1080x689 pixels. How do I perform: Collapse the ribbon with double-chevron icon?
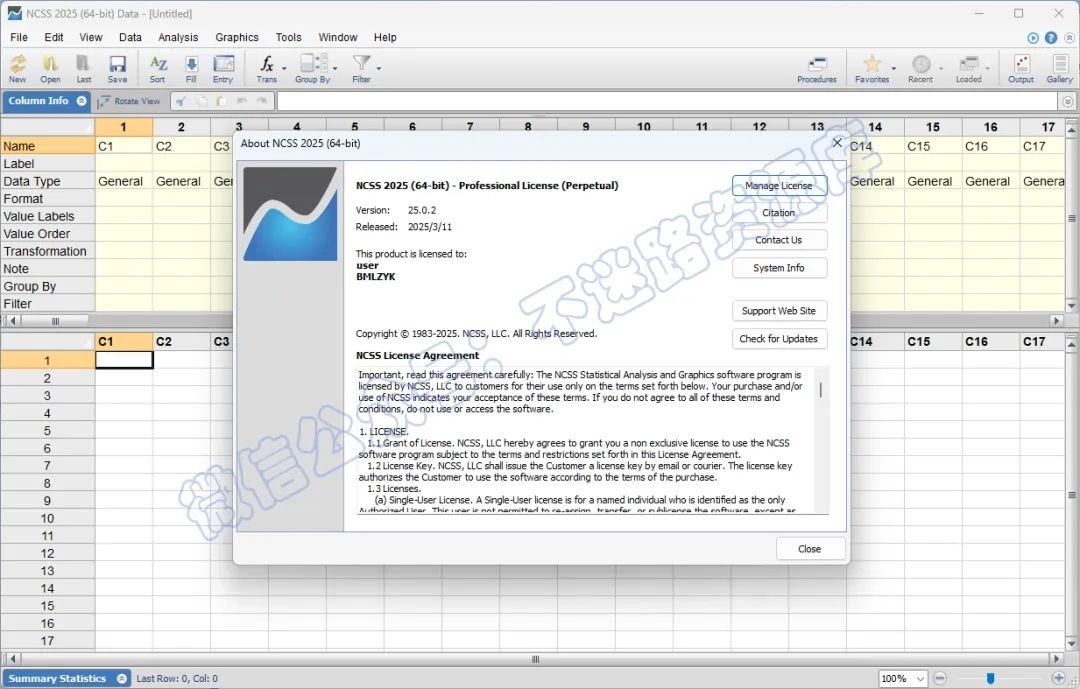coord(1069,38)
